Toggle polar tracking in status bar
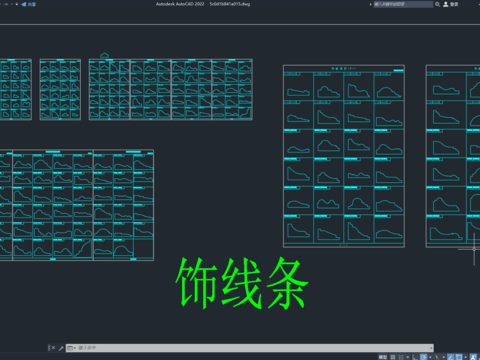The image size is (480, 360). click(x=423, y=357)
